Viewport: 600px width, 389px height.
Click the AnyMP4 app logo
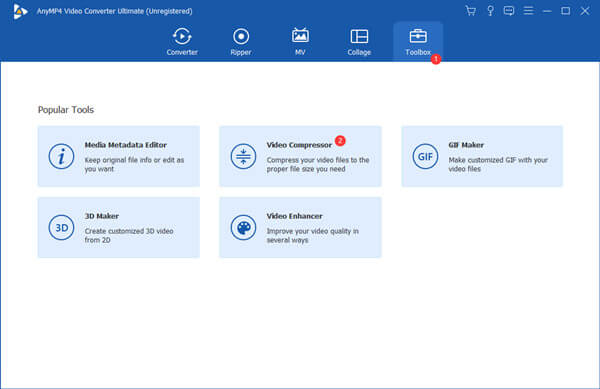click(x=20, y=11)
